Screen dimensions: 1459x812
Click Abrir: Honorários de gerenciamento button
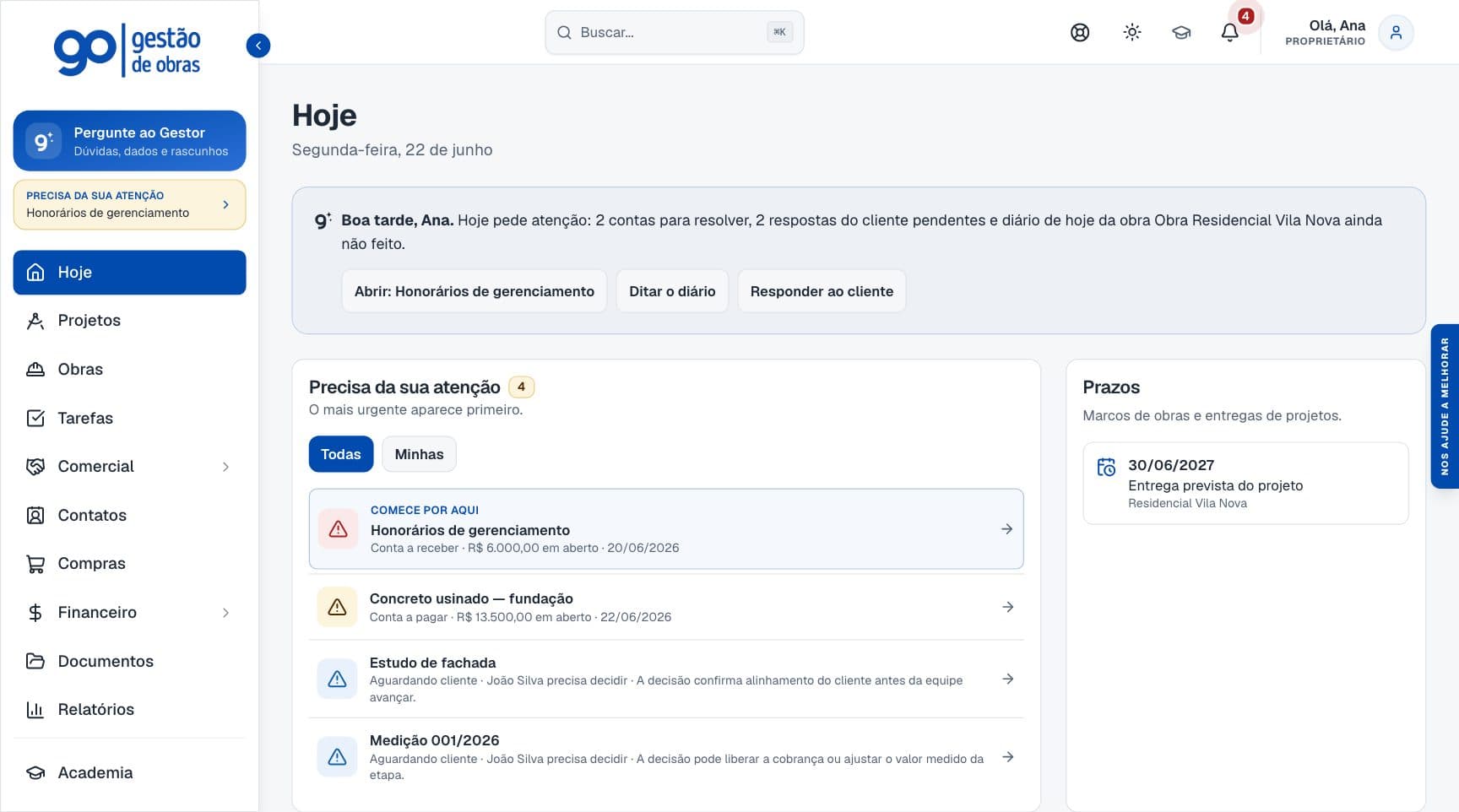[475, 291]
